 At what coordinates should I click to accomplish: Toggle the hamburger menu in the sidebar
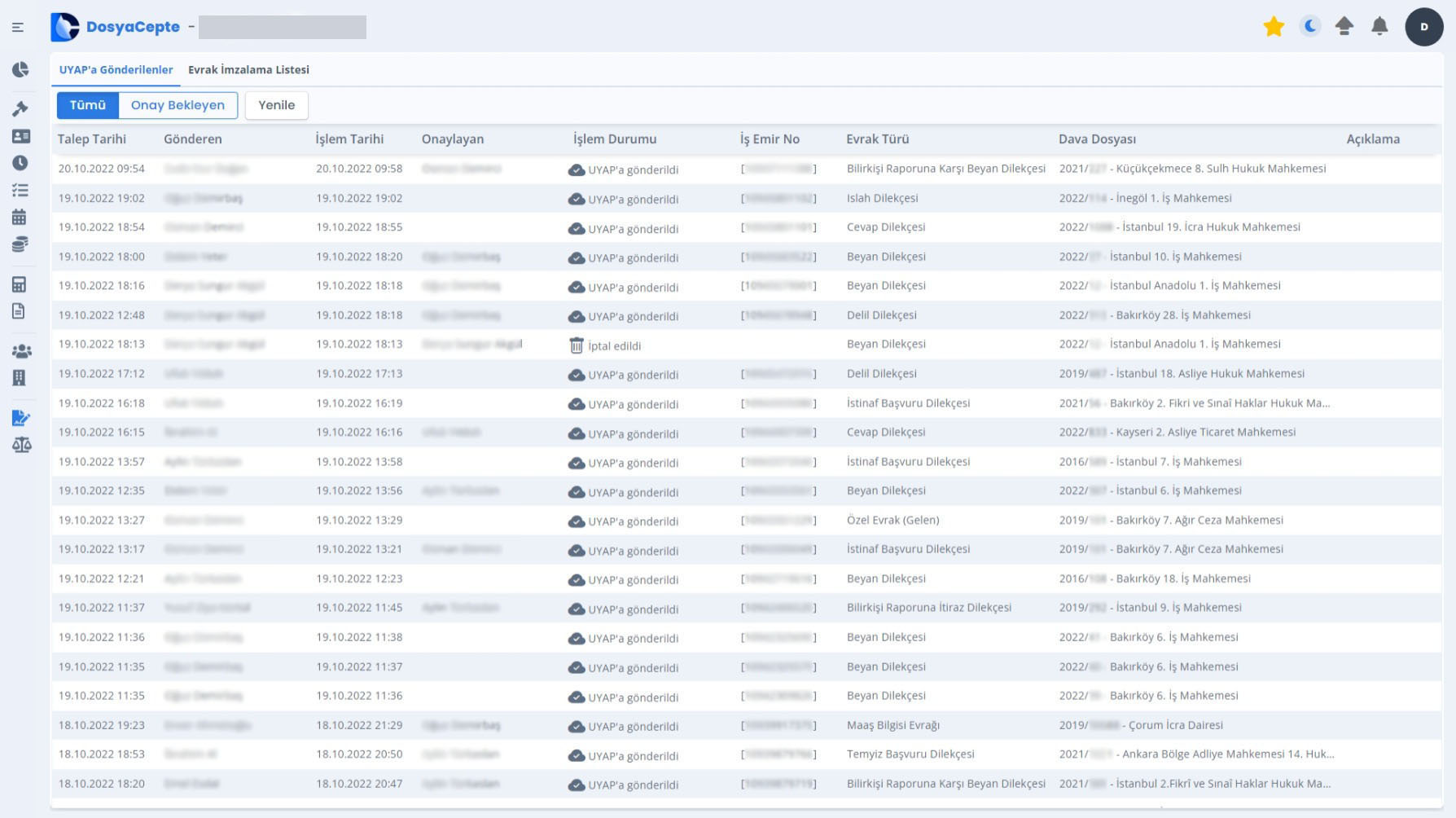pyautogui.click(x=18, y=28)
